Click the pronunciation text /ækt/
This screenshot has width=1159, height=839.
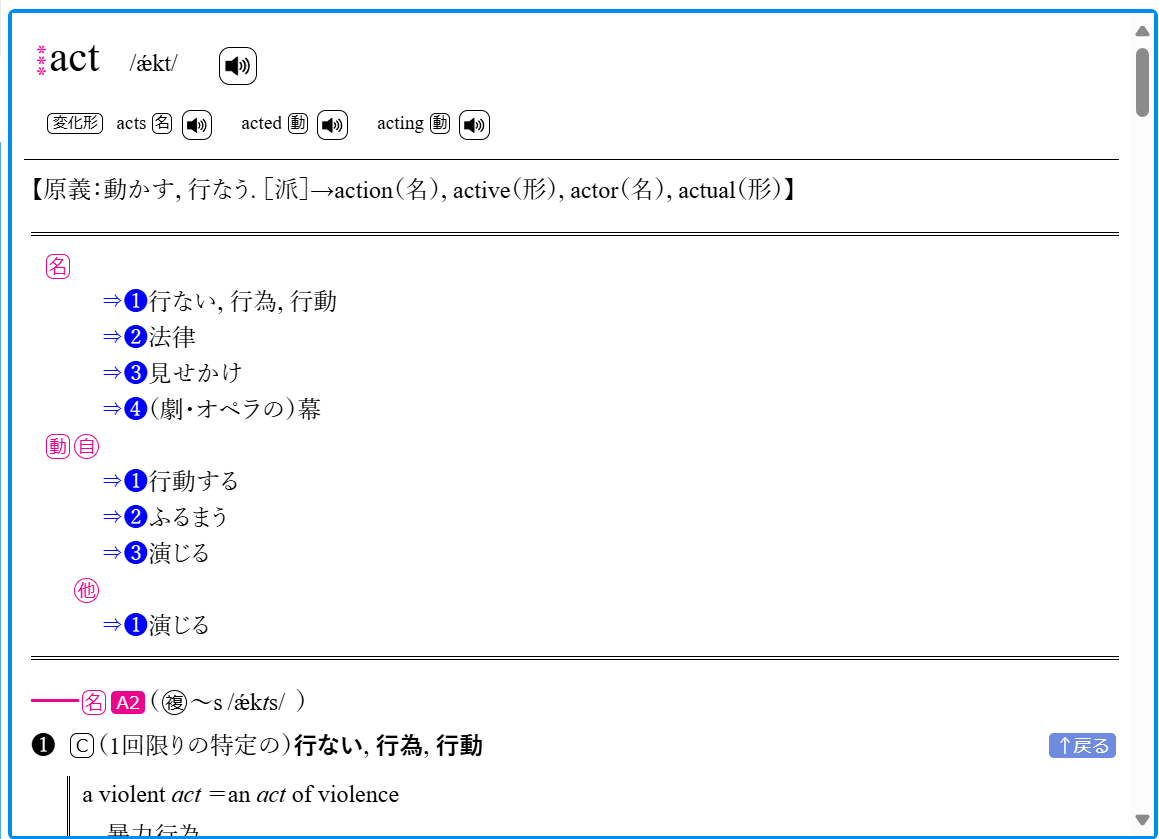pos(154,64)
